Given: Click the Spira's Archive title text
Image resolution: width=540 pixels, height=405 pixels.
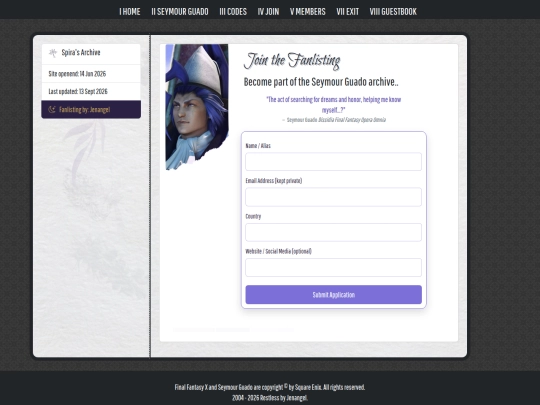Looking at the screenshot, I should [81, 53].
